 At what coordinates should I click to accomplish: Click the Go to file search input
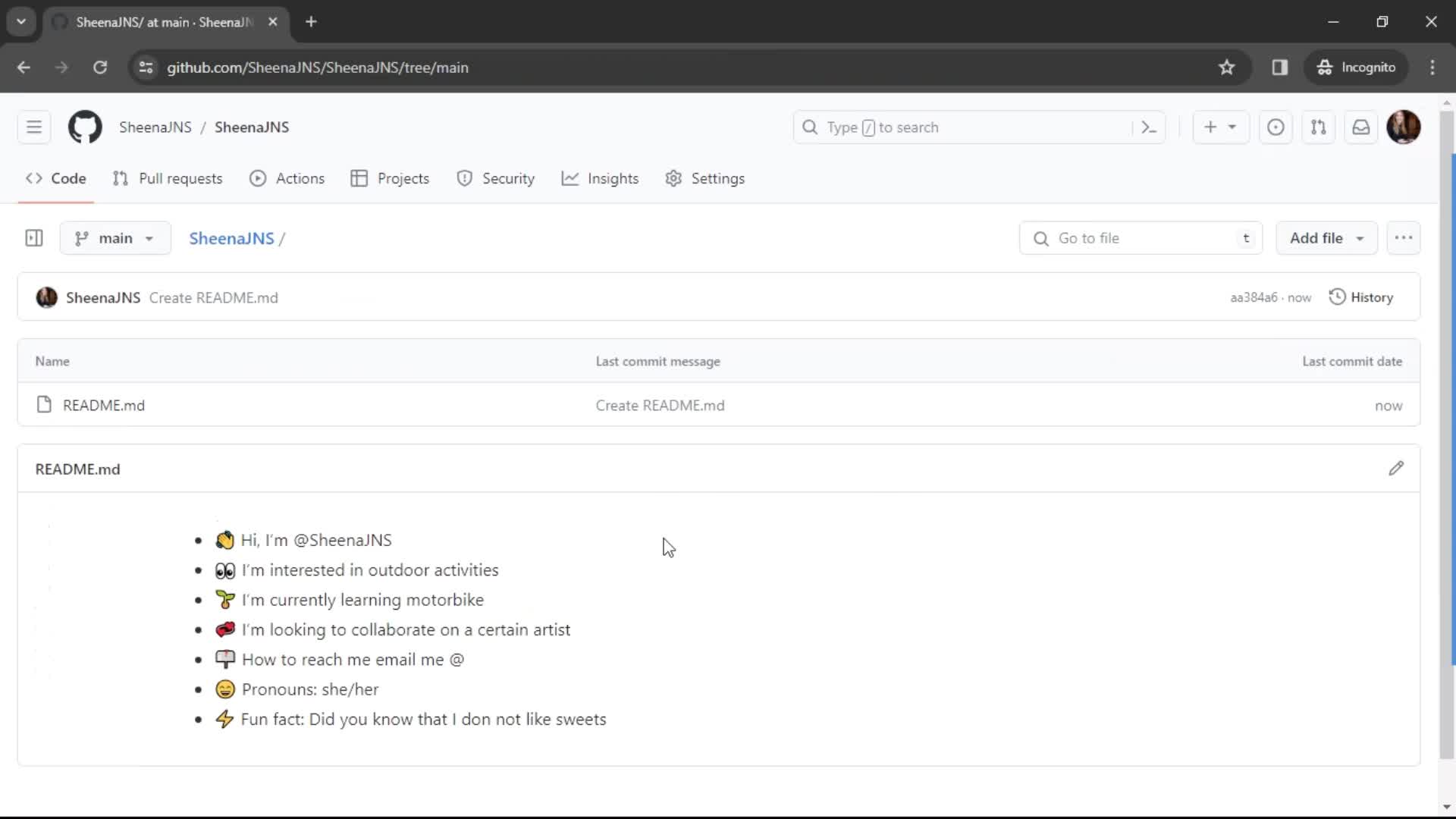coord(1140,238)
